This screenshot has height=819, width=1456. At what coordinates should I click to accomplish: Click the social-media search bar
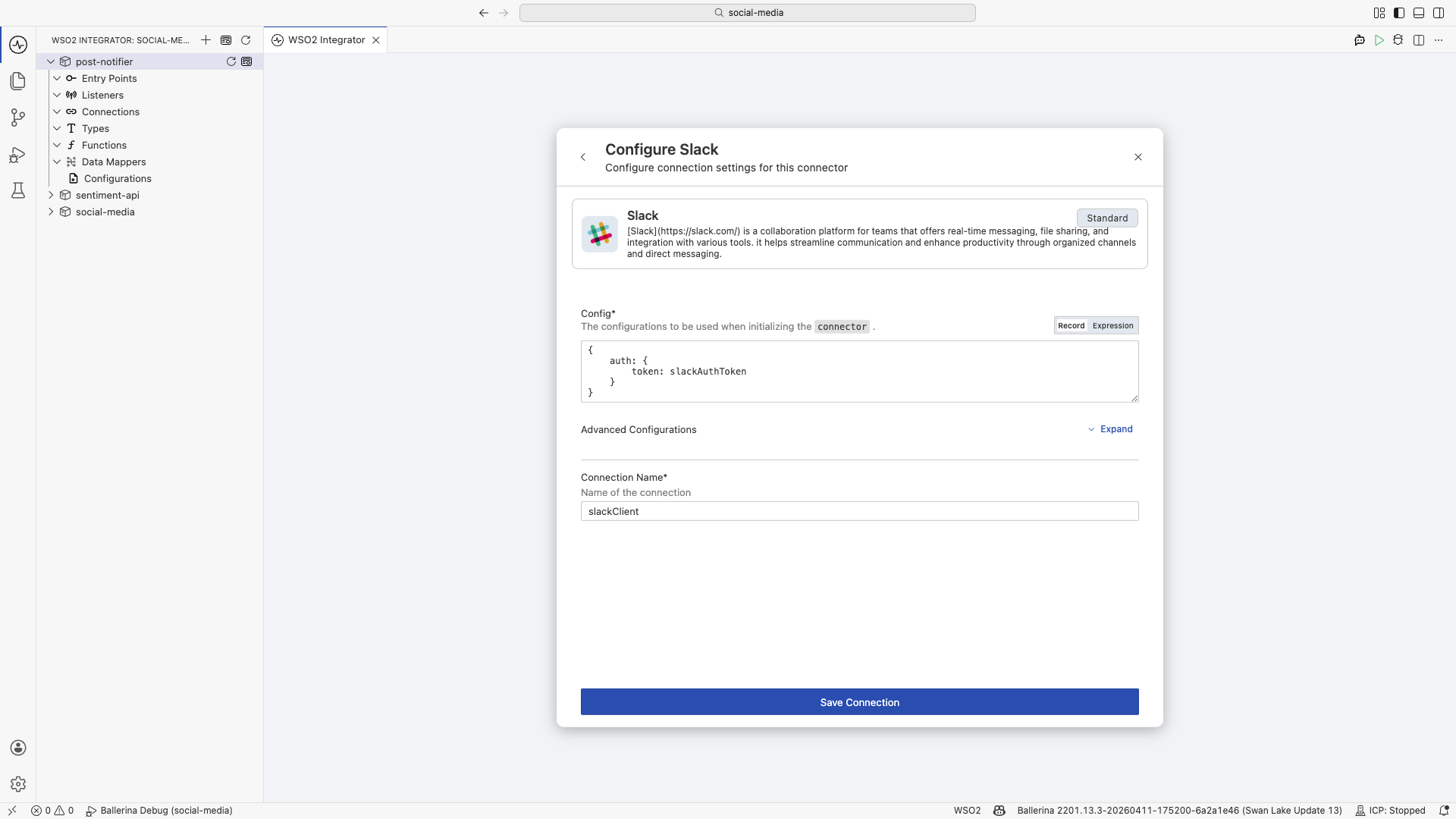(x=747, y=13)
